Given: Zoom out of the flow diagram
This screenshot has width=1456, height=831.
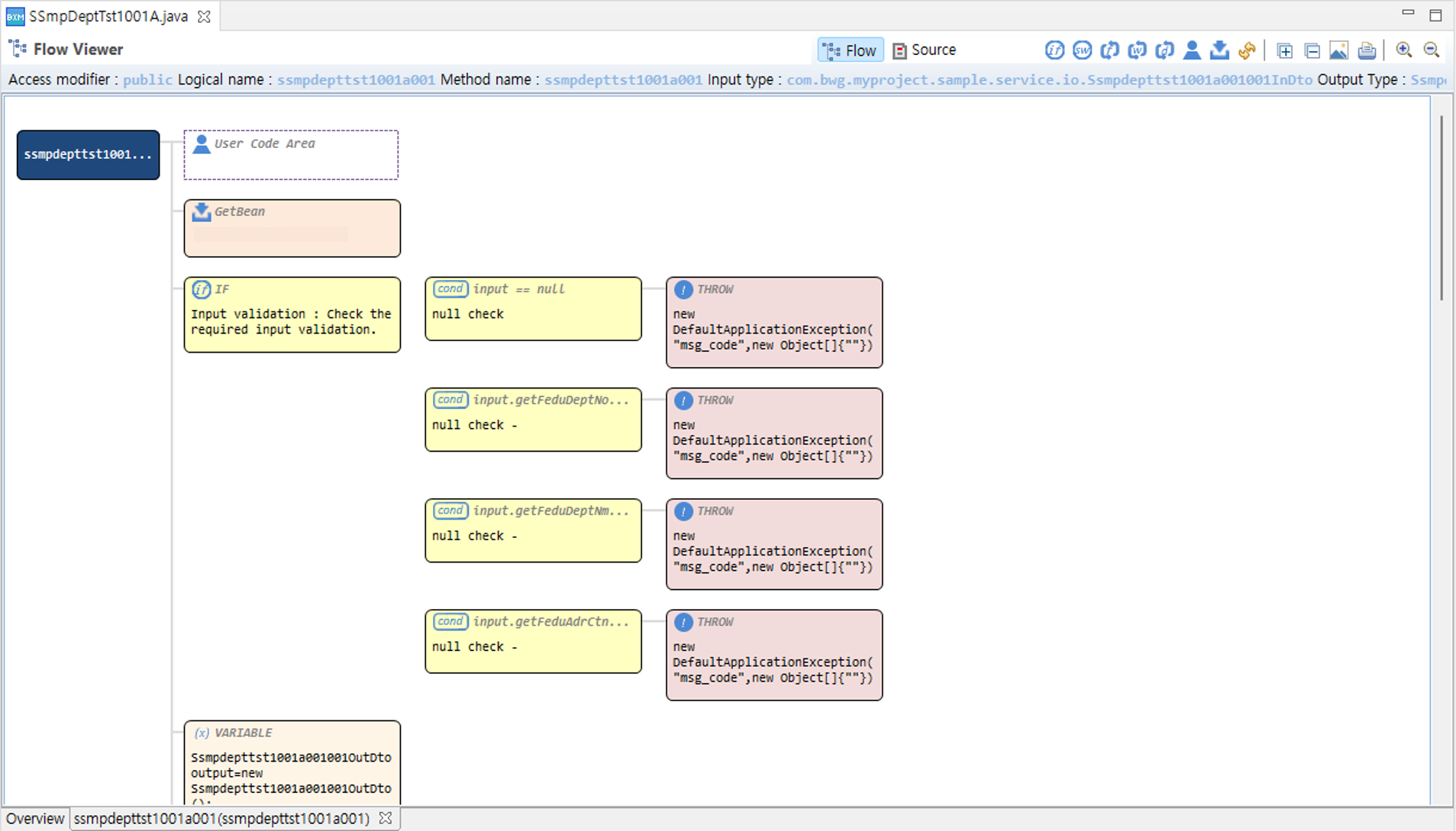Looking at the screenshot, I should tap(1432, 50).
